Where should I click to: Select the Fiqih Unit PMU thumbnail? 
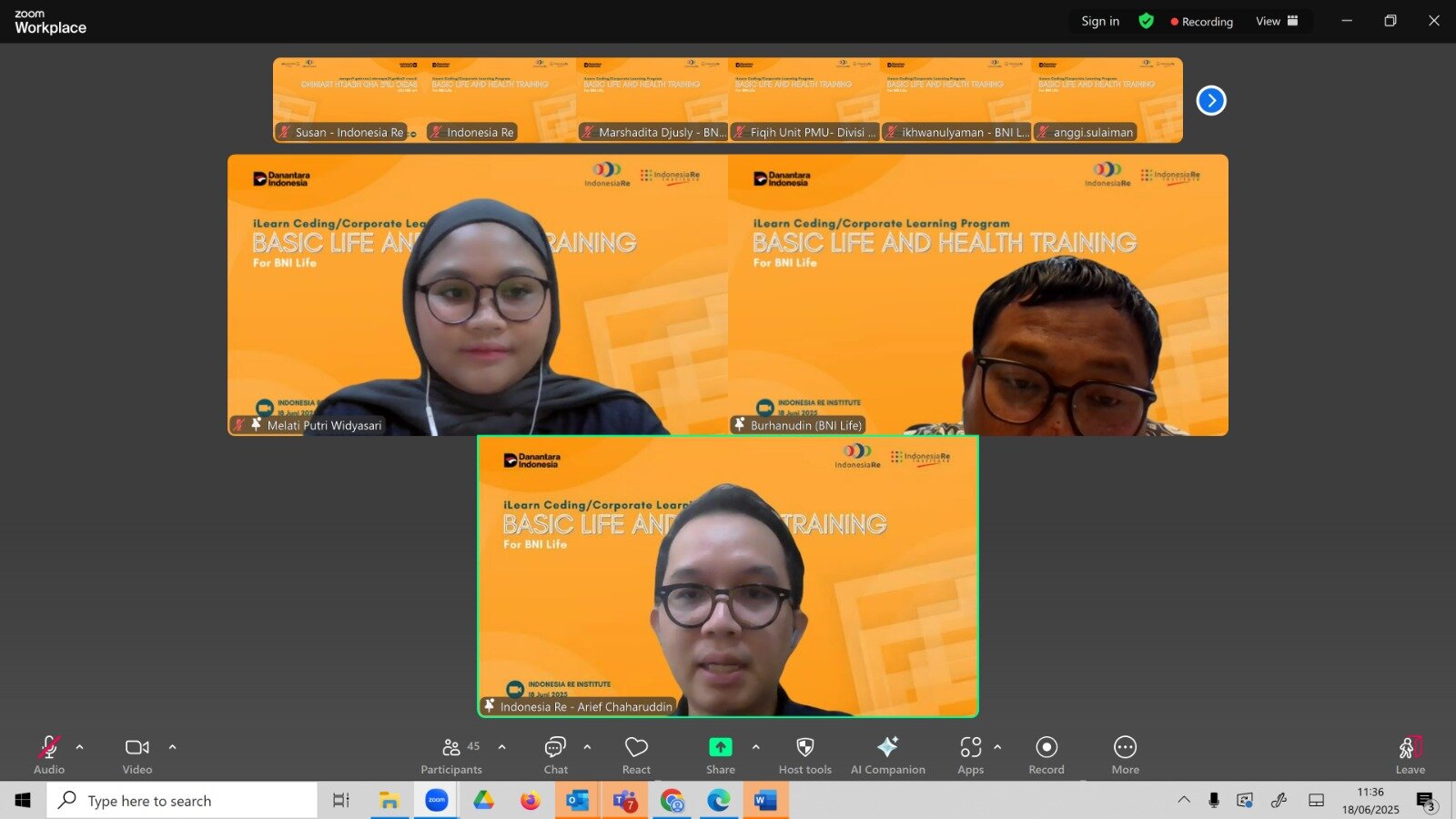pos(804,100)
